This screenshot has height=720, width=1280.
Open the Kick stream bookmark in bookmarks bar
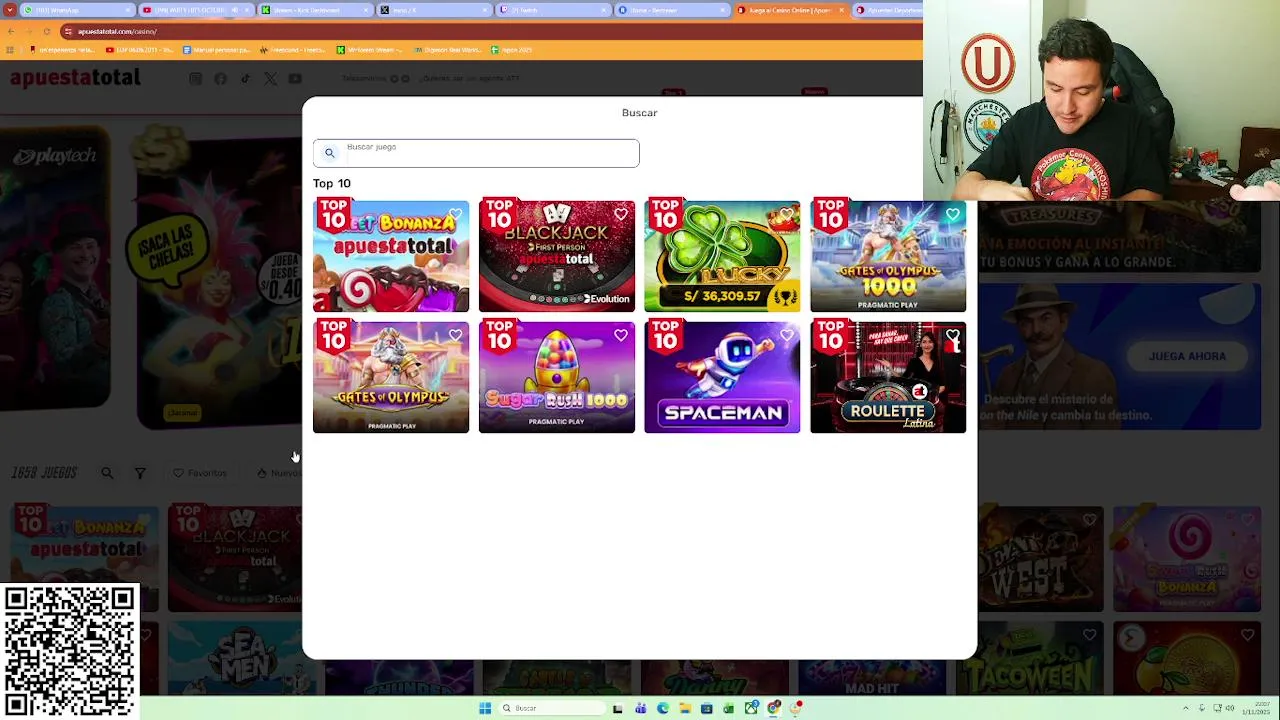tap(371, 49)
